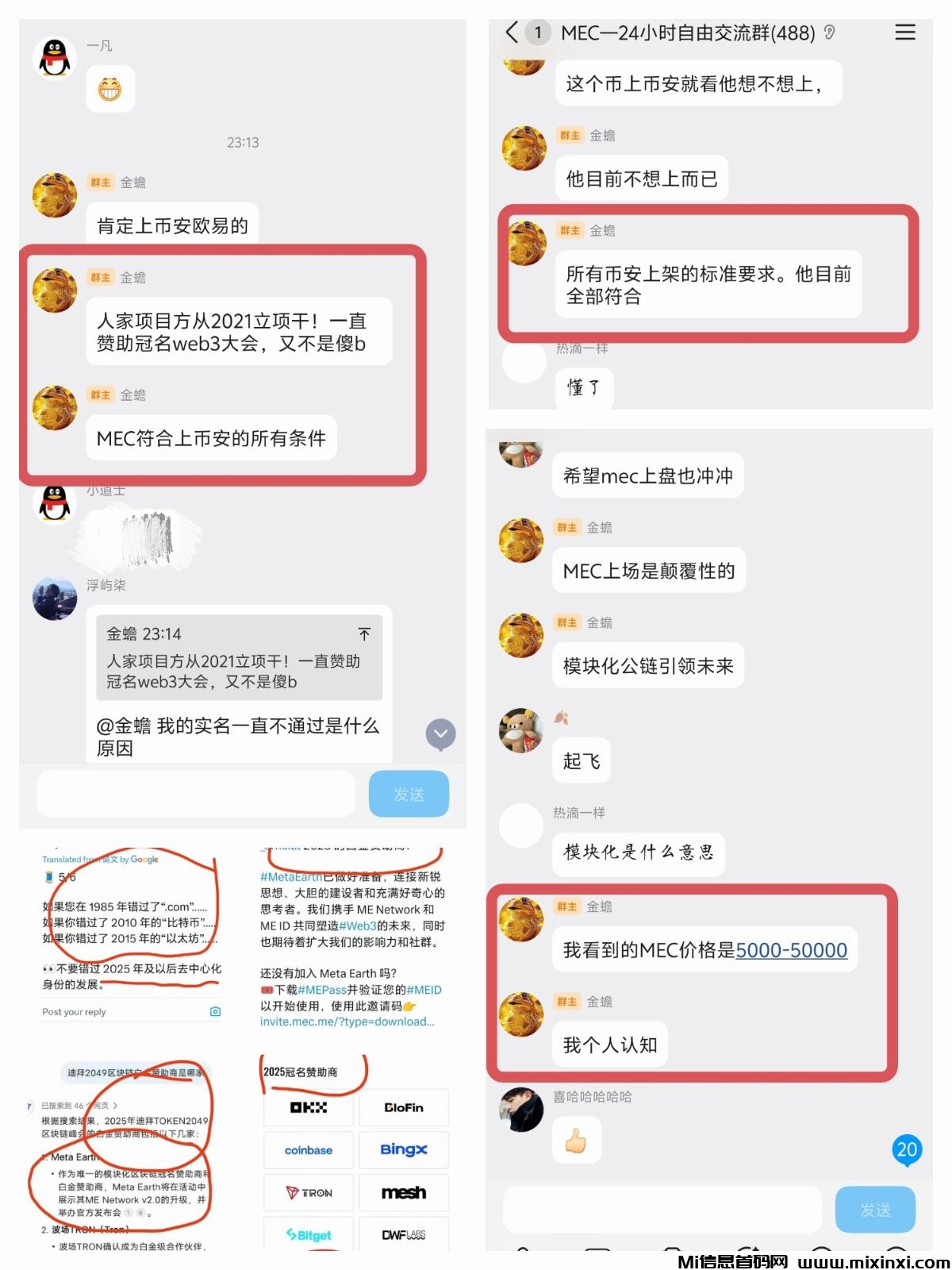Tap the back arrow beside the group title
Screen dimensions: 952x1270
(512, 33)
